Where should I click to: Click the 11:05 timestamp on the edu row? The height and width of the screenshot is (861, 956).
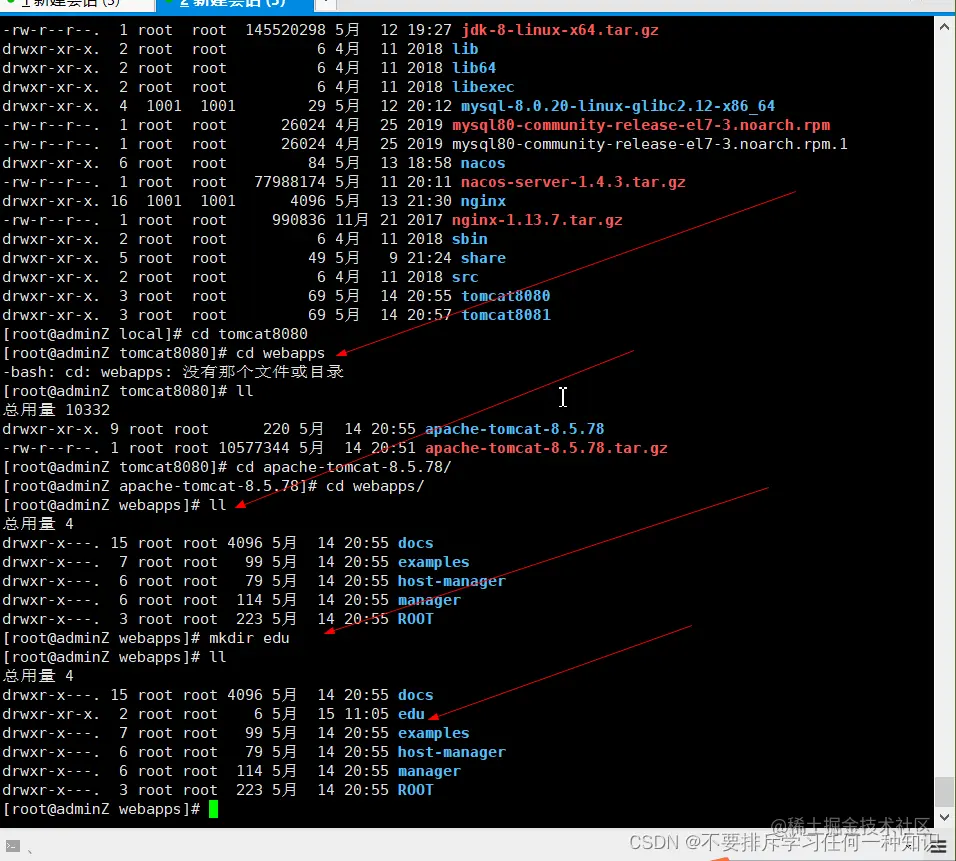tap(366, 714)
